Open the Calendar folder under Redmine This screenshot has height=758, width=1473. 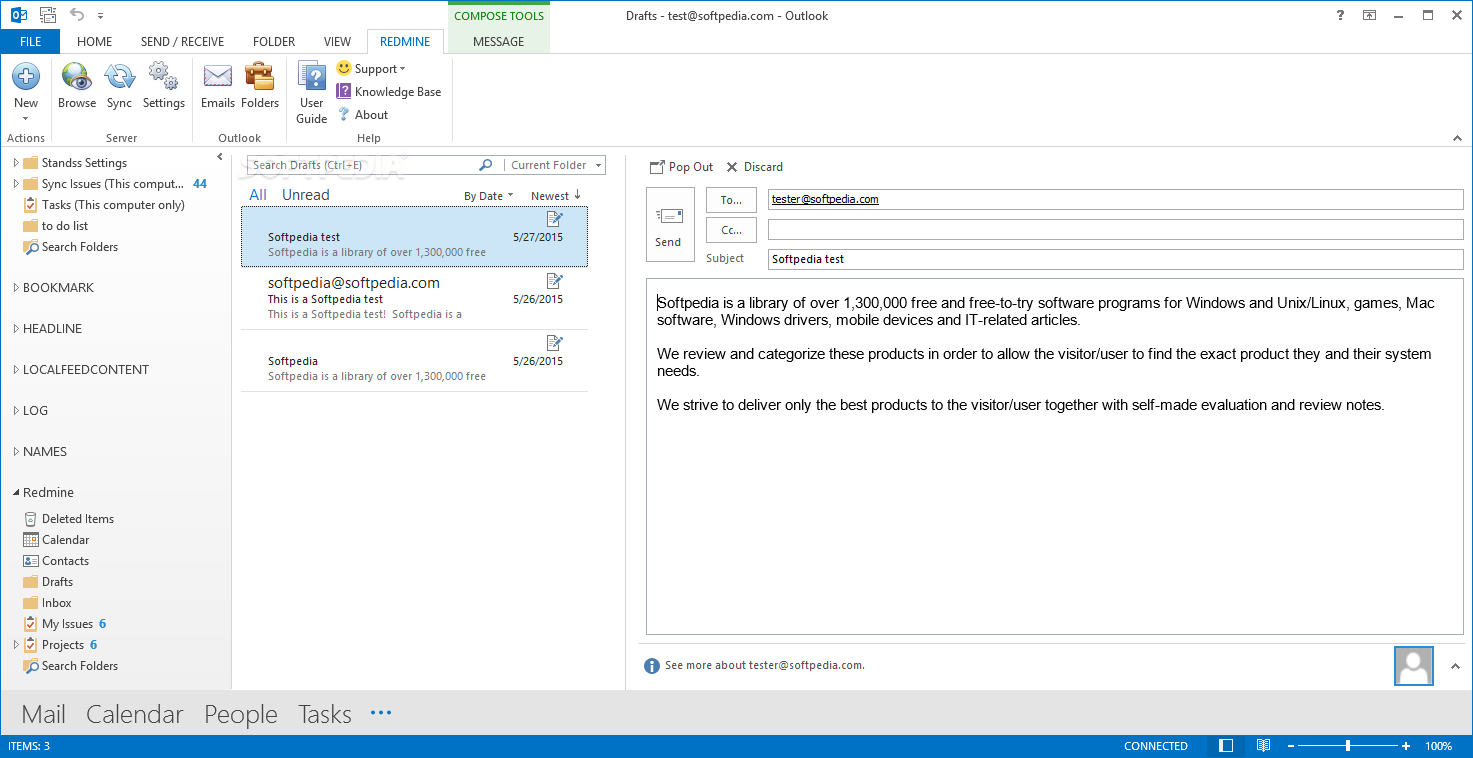56,540
